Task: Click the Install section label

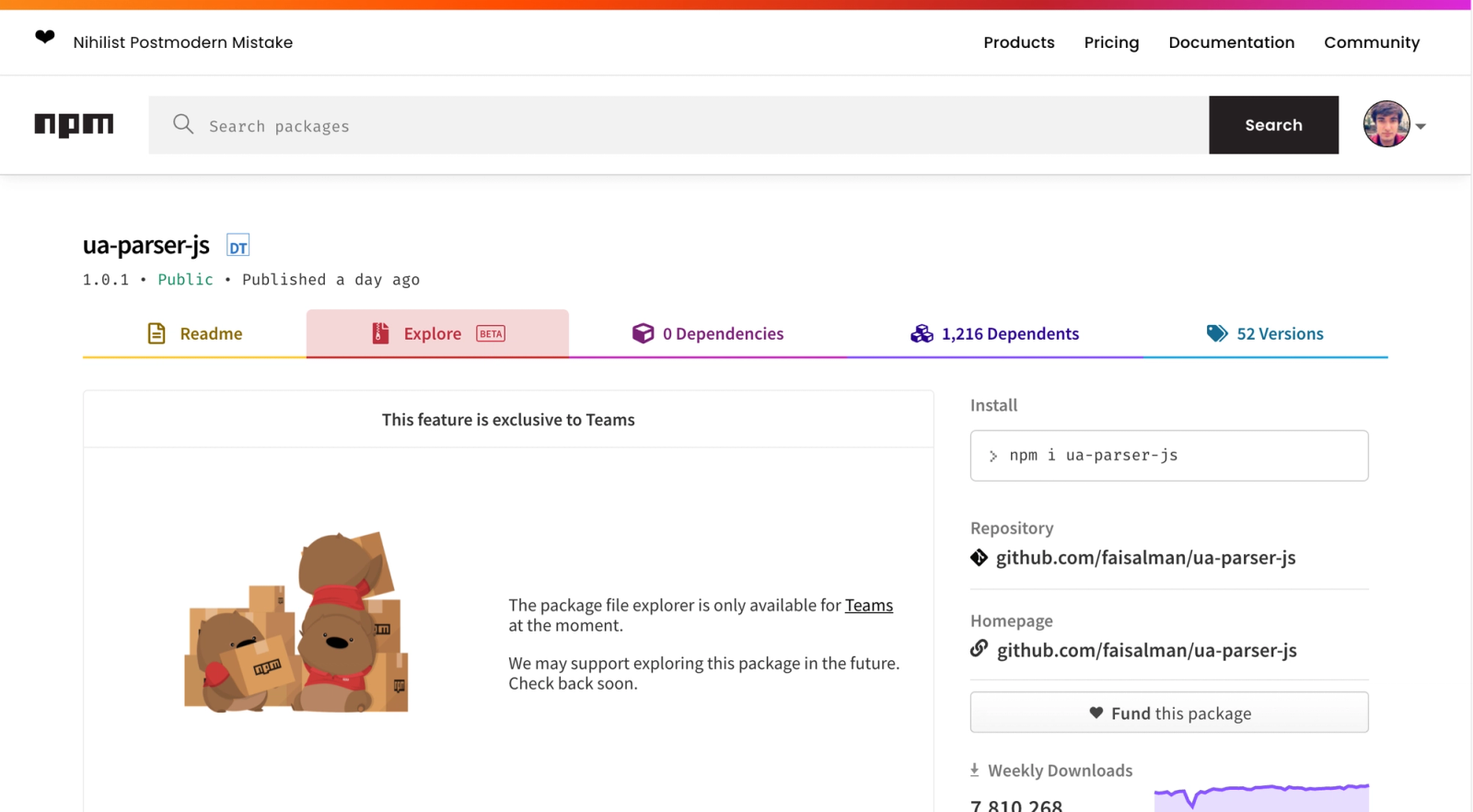Action: point(993,405)
